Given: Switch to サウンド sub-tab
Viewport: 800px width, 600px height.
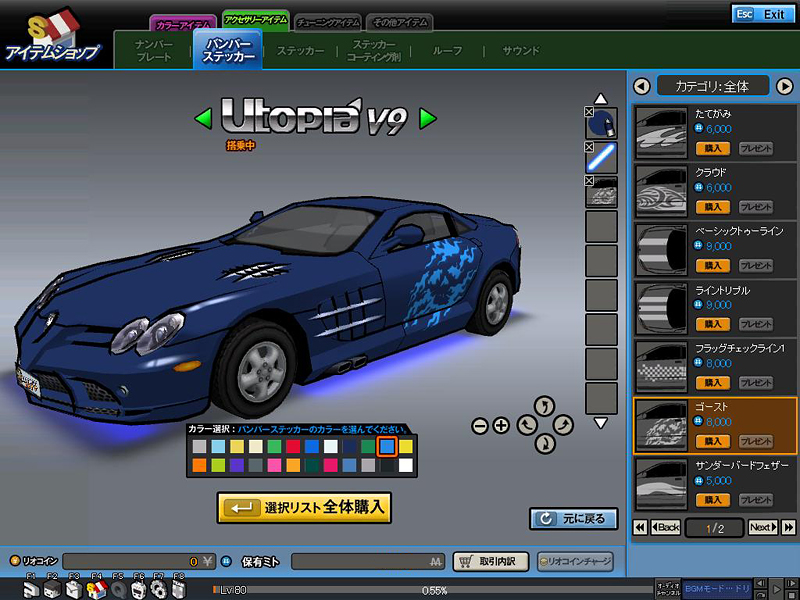Looking at the screenshot, I should point(520,51).
